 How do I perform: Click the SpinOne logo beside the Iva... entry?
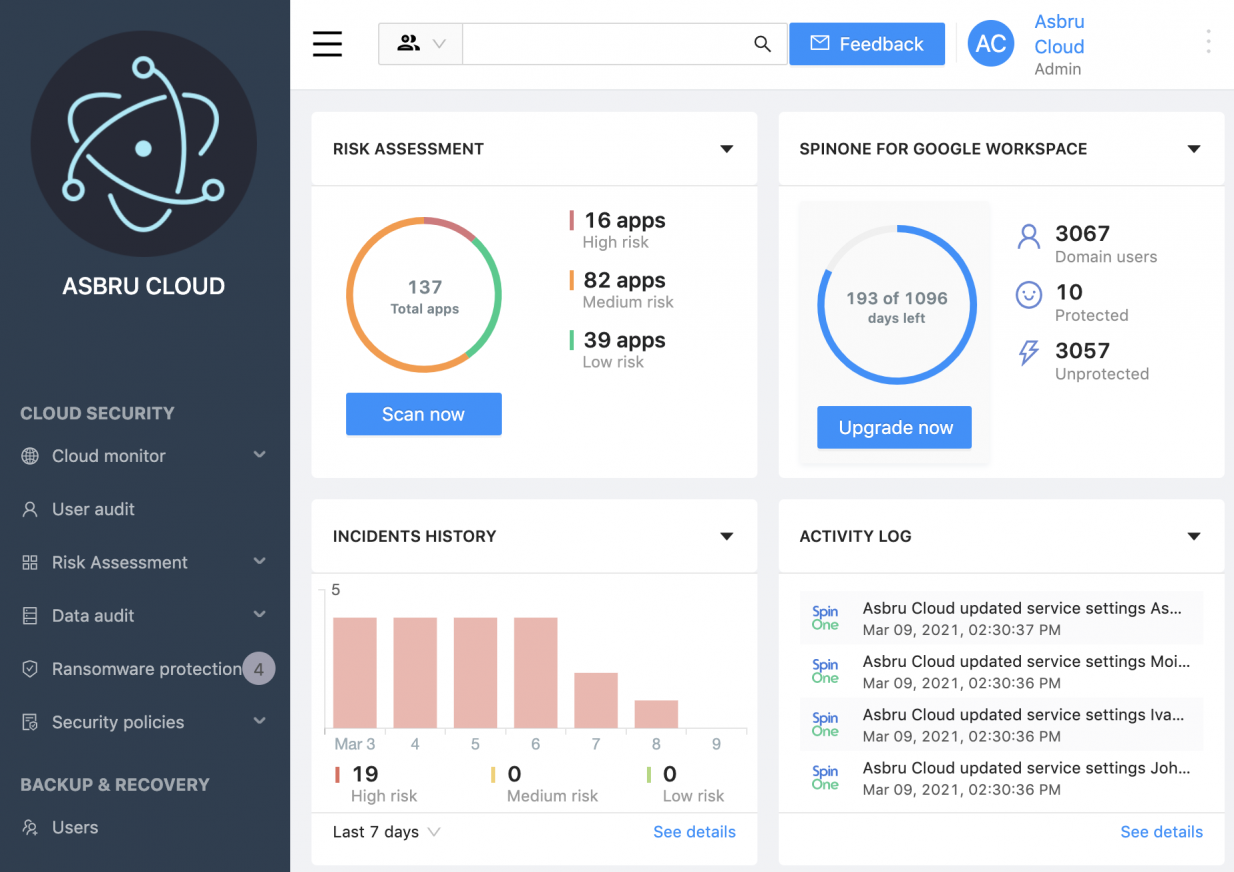pos(825,724)
